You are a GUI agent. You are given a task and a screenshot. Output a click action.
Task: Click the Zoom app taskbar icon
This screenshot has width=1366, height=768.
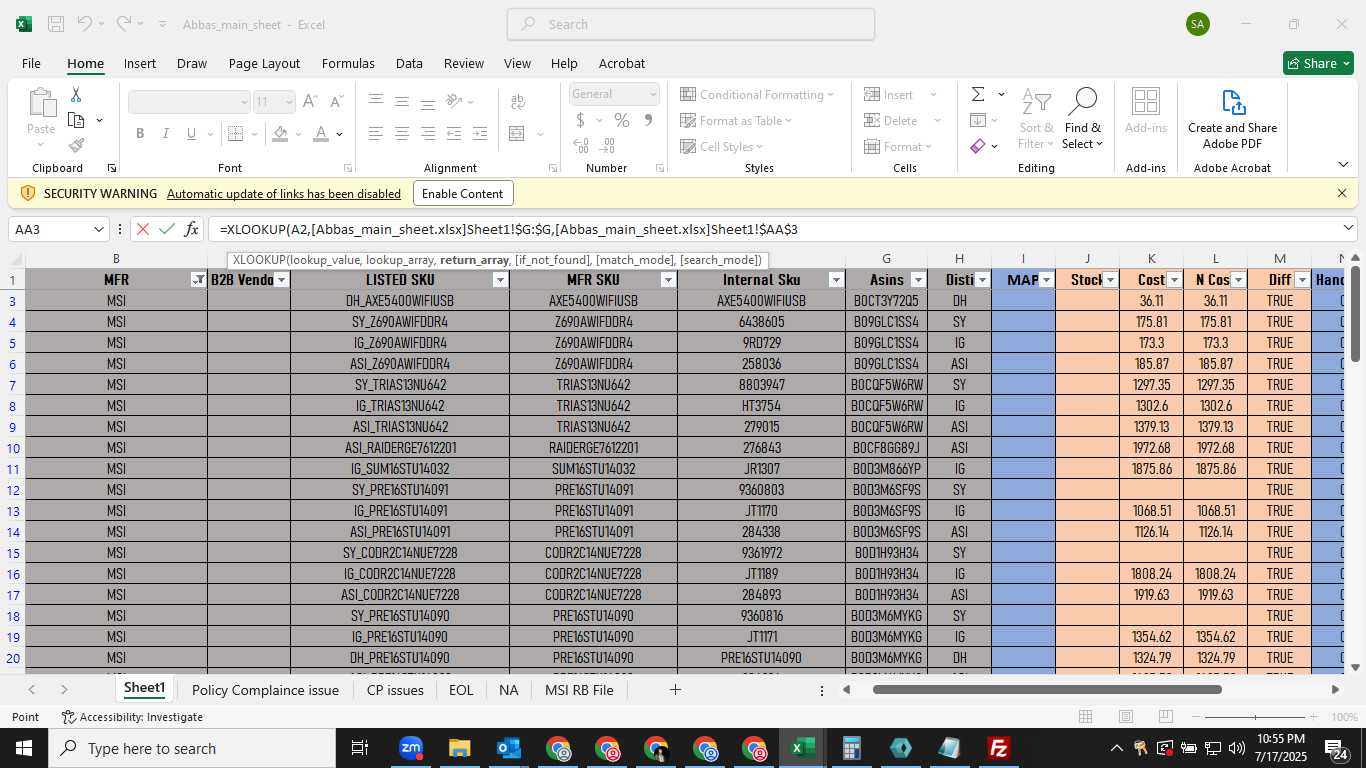tap(410, 748)
